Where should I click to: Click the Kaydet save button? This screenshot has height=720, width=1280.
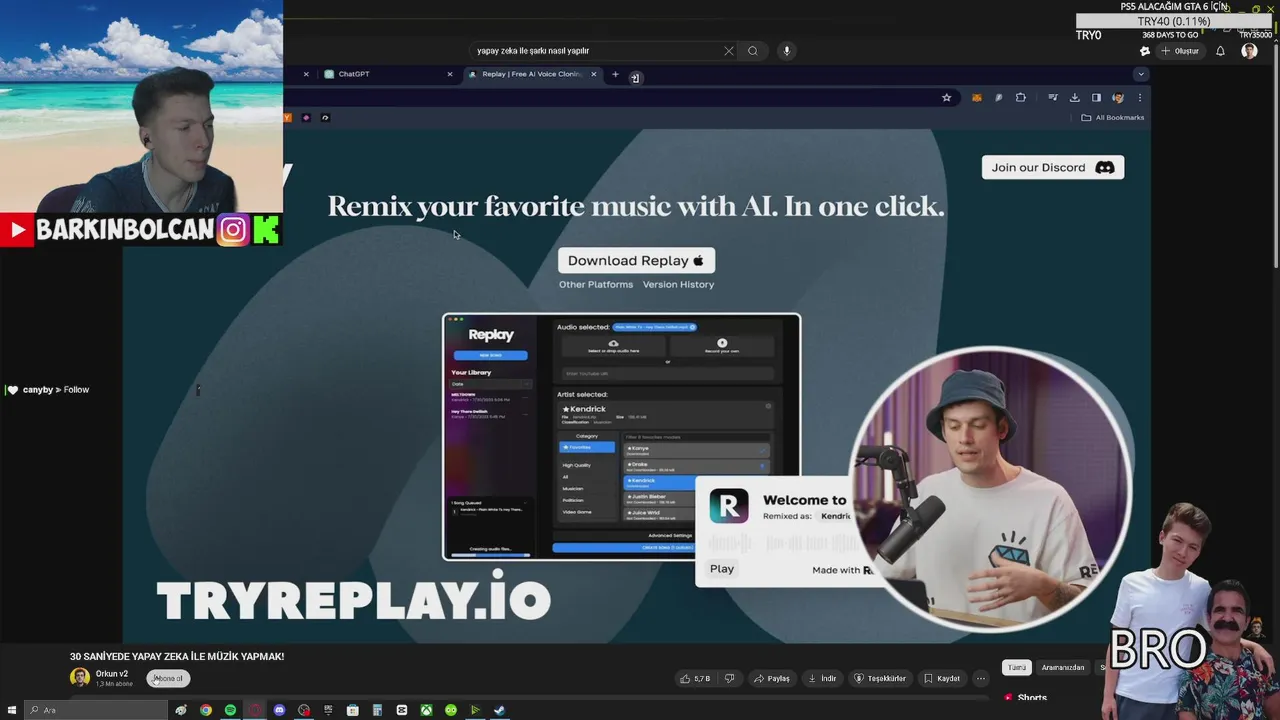pos(942,678)
